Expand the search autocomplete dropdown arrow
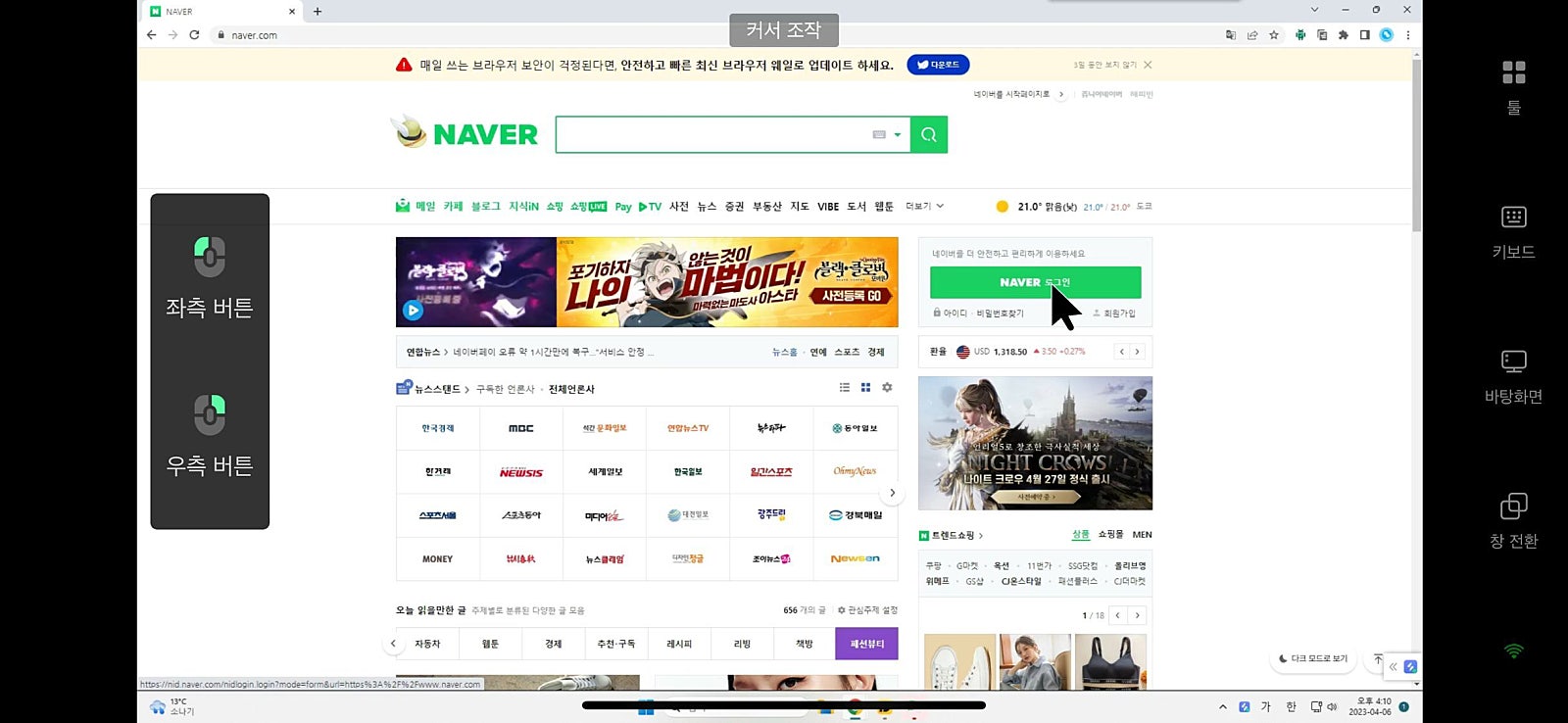 coord(898,135)
